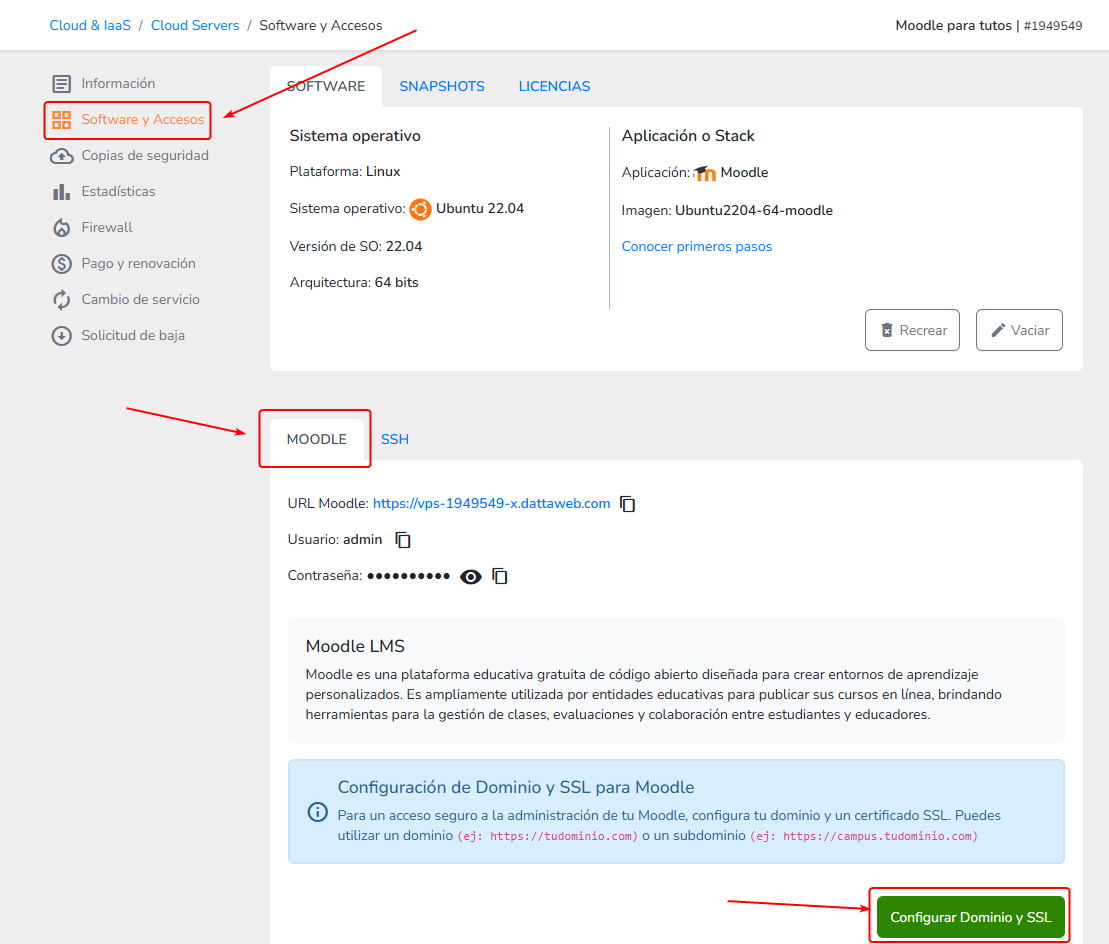1109x944 pixels.
Task: Click the Ubuntu logo icon
Action: pos(420,209)
